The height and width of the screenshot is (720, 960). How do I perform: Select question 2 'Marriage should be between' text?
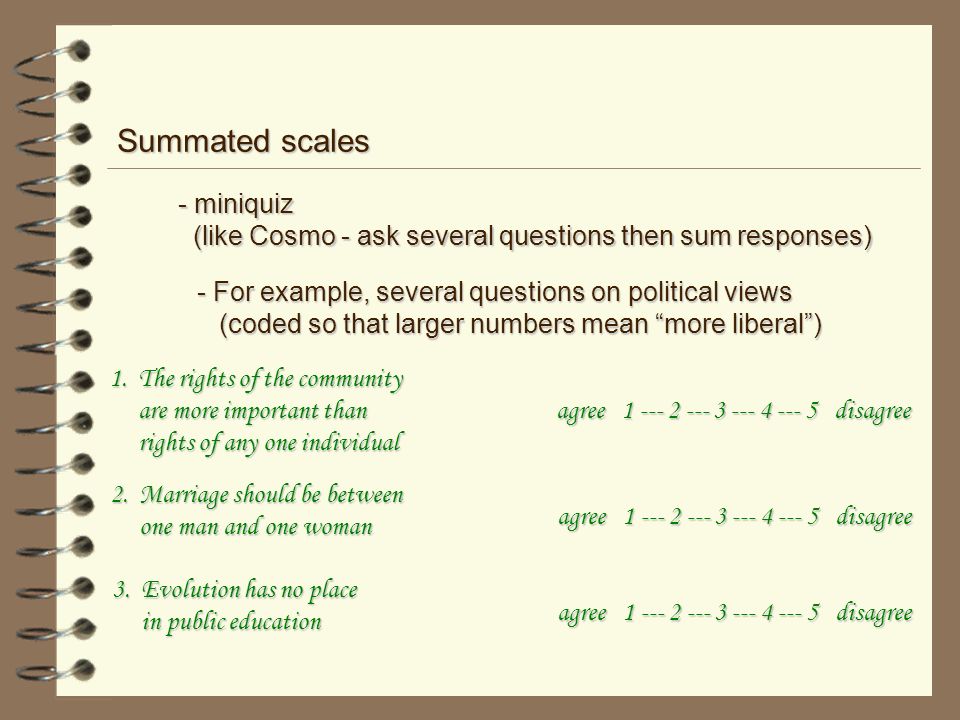point(258,511)
